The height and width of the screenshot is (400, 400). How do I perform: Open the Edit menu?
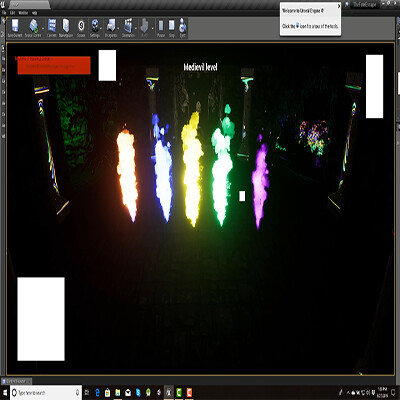12,13
